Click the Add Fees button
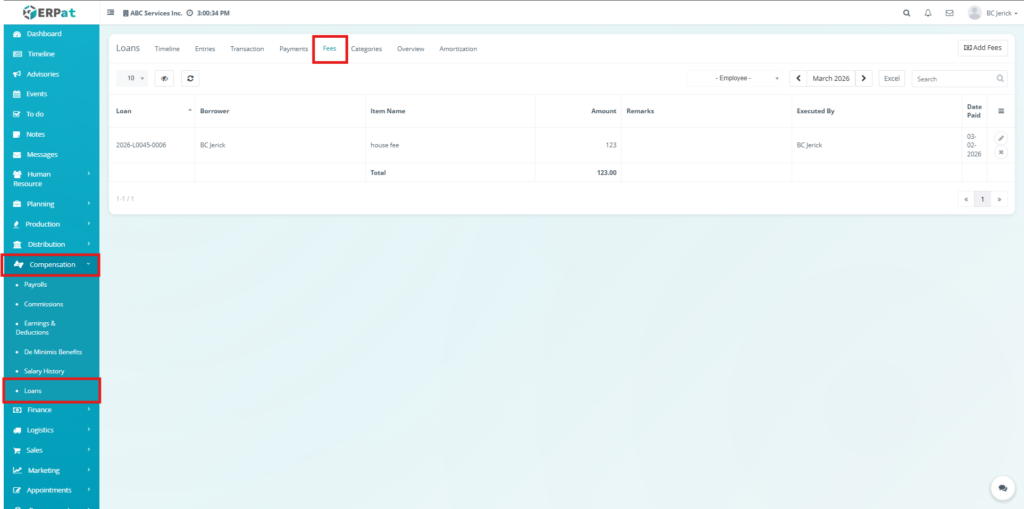This screenshot has width=1024, height=509. click(x=982, y=48)
